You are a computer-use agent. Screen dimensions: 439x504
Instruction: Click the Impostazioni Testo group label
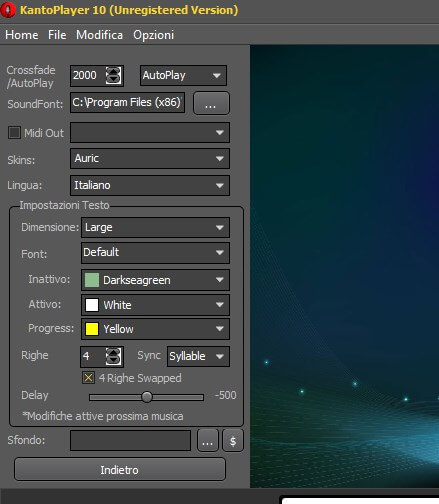pyautogui.click(x=64, y=205)
